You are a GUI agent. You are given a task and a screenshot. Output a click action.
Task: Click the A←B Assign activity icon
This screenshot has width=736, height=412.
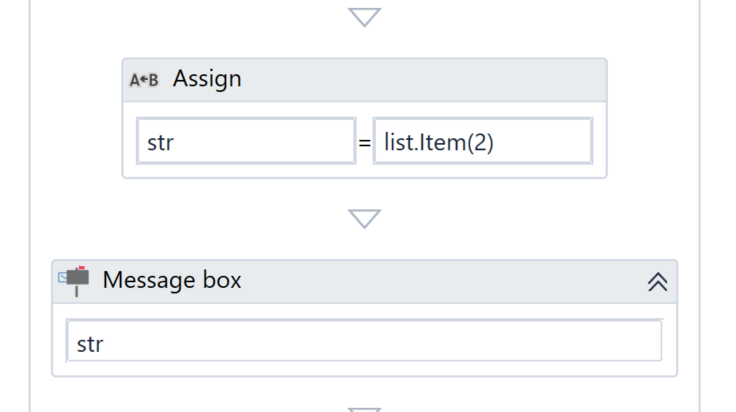pyautogui.click(x=144, y=80)
